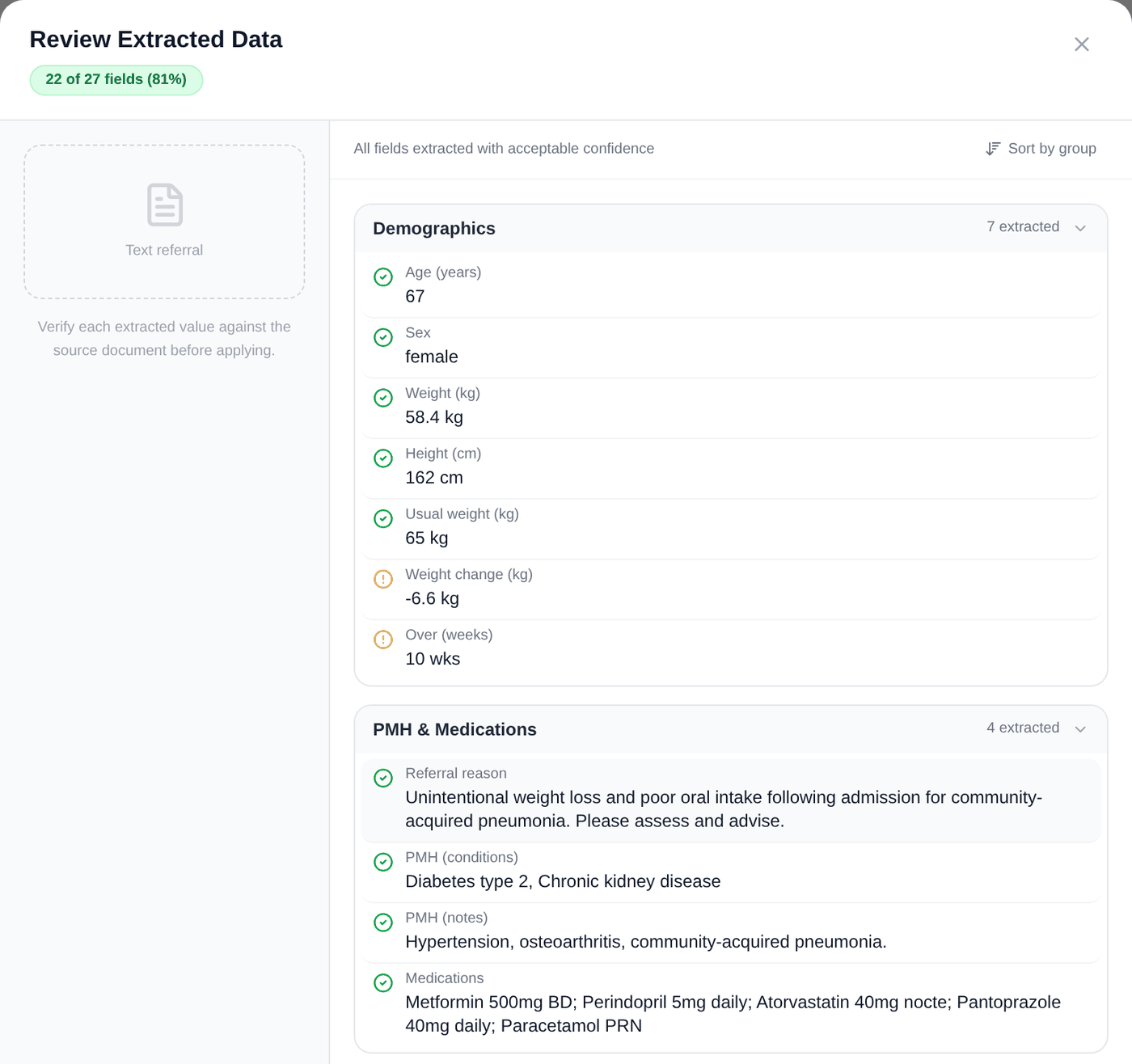Click the sort icon beside Sort by group
The height and width of the screenshot is (1064, 1132).
point(993,149)
